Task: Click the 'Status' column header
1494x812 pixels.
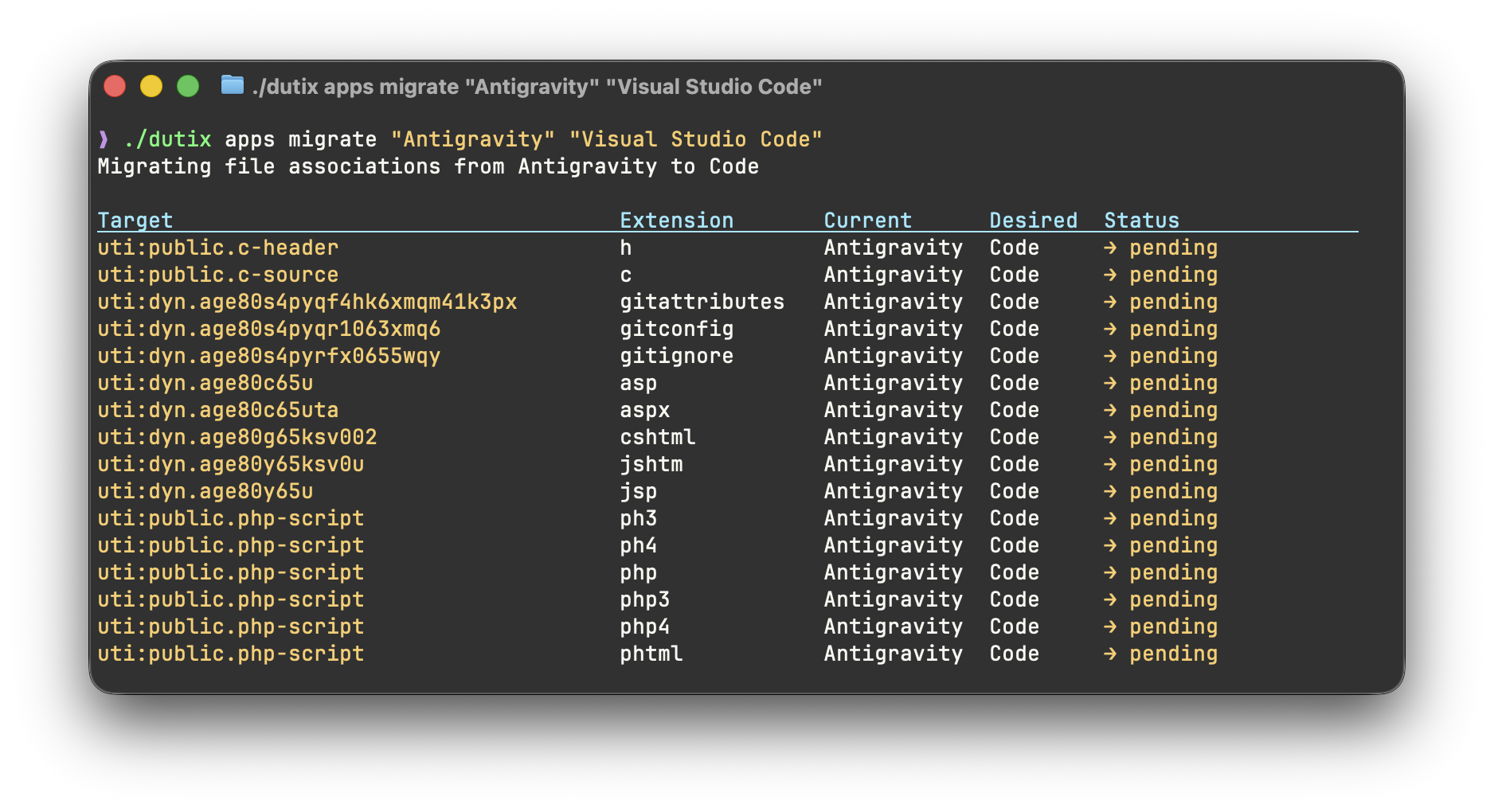Action: point(1142,221)
